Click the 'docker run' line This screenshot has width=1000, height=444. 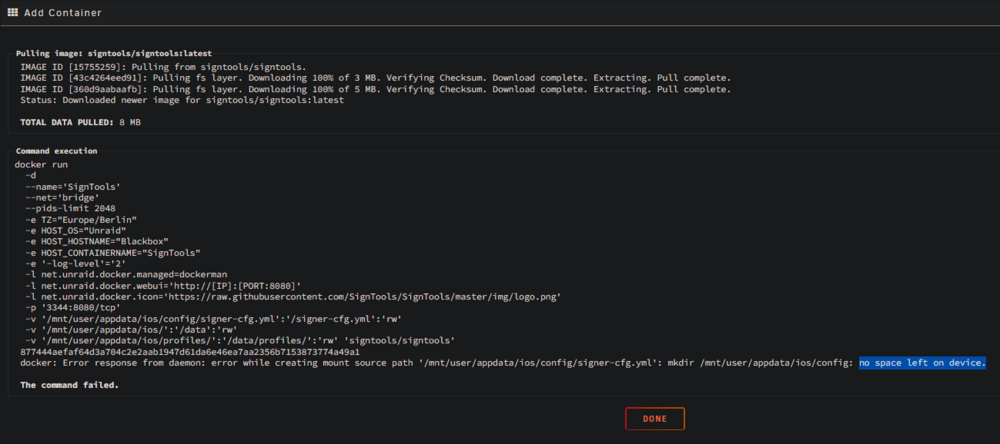(41, 165)
